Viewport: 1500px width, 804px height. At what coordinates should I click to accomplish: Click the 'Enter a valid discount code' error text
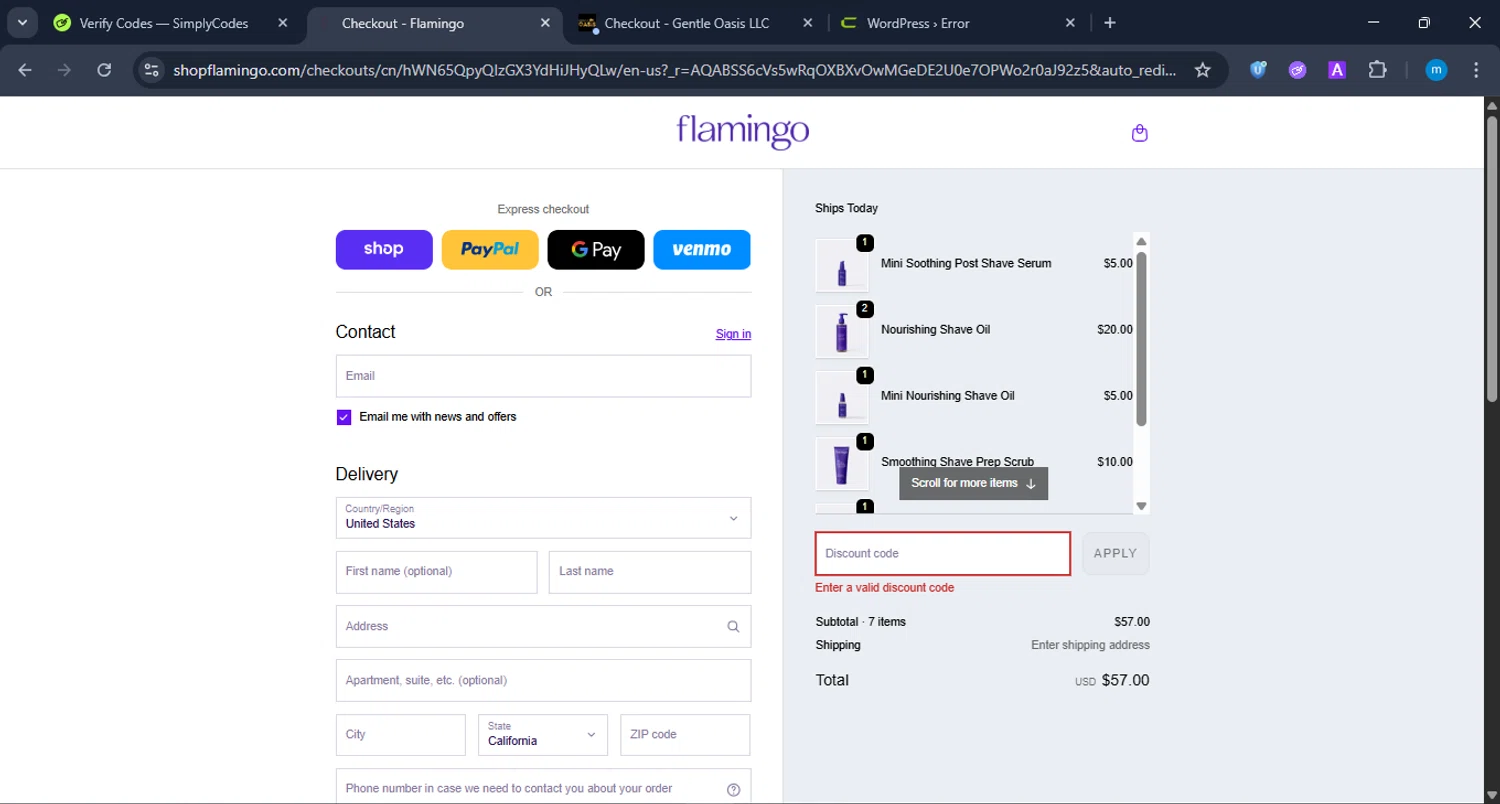click(884, 588)
